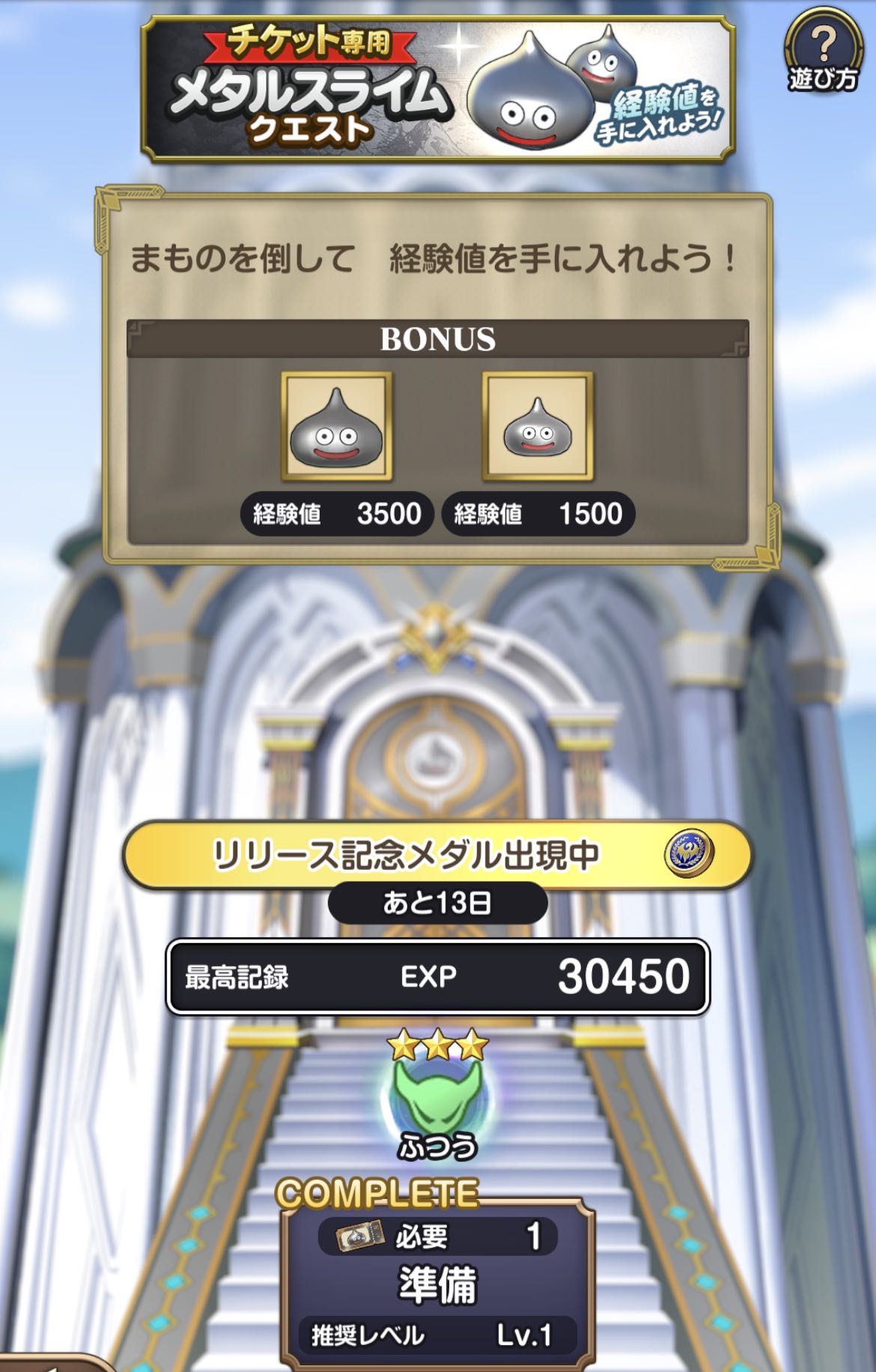Tap the release commemorative medal coin icon

pyautogui.click(x=689, y=853)
